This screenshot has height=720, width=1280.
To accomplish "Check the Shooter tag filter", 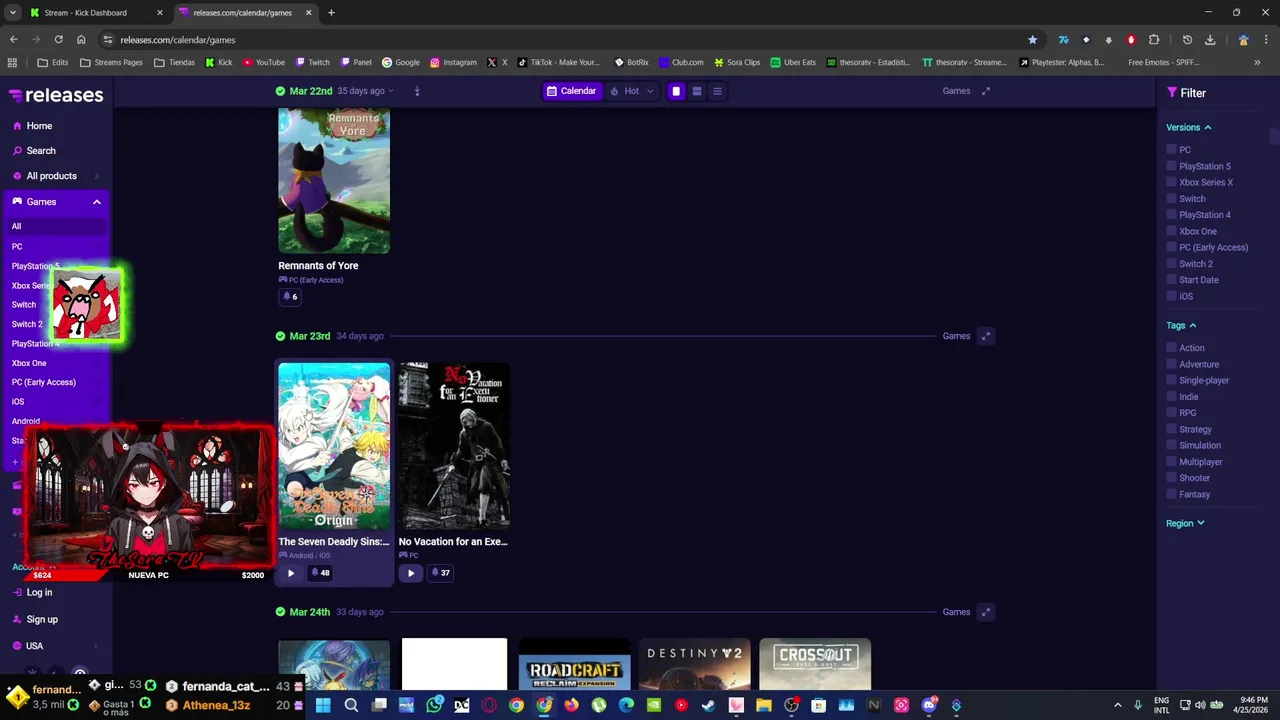I will [x=1171, y=478].
